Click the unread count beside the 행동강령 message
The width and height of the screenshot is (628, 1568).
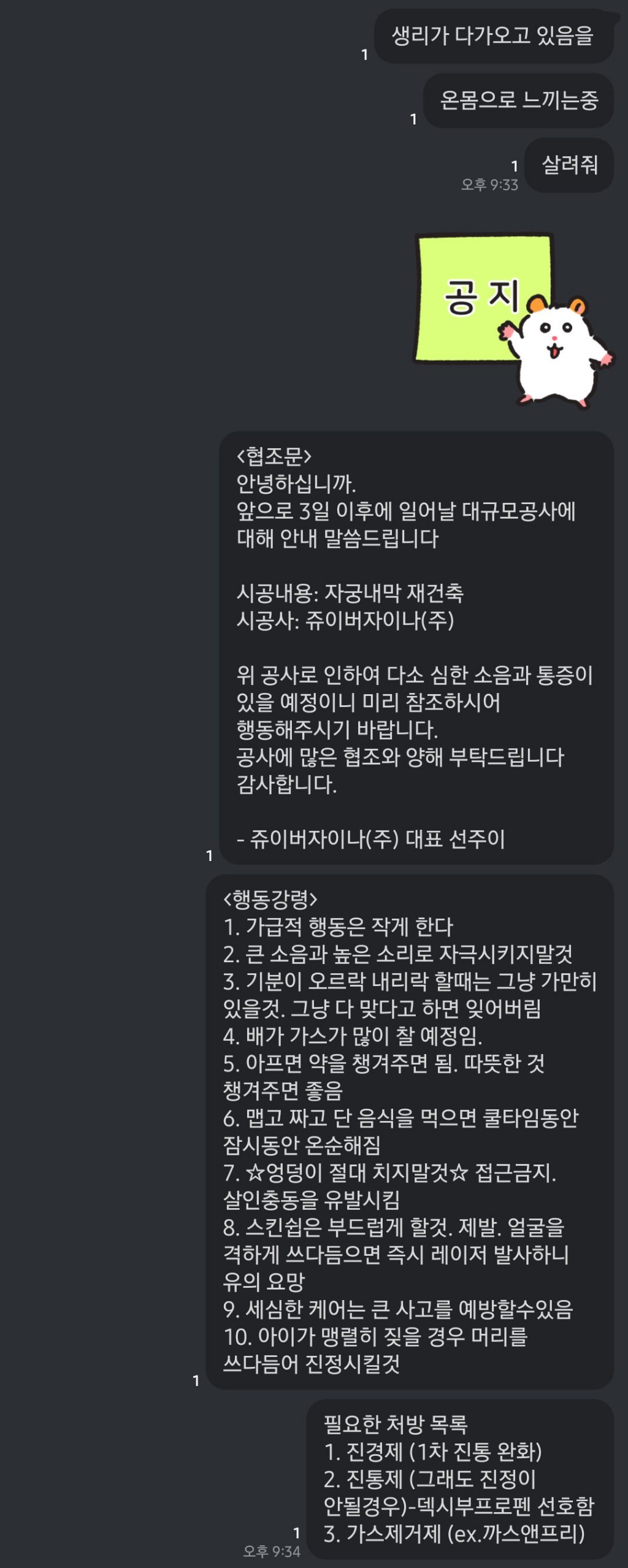pos(196,1381)
